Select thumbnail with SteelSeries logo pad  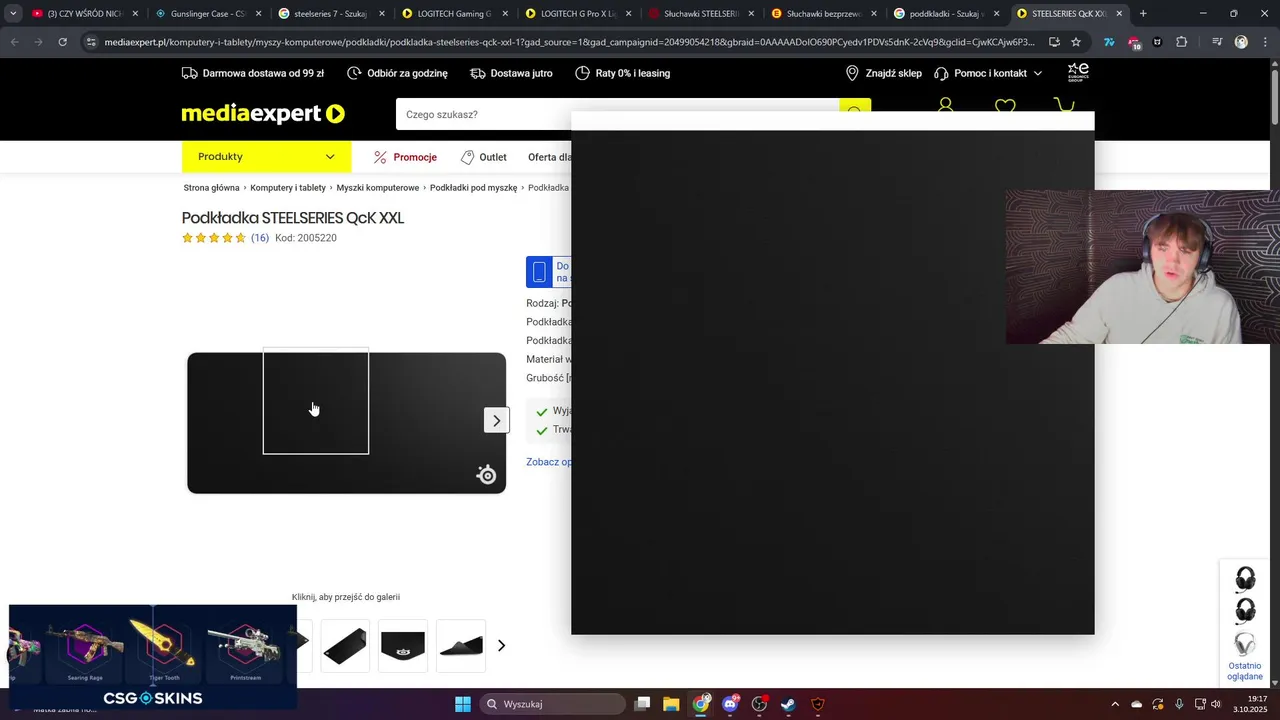[403, 645]
